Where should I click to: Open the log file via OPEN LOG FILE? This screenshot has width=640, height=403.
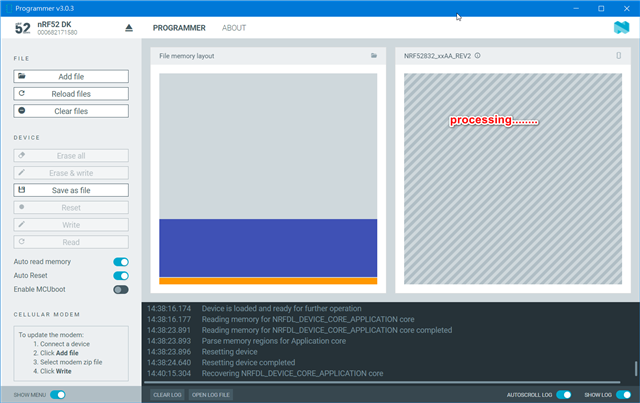[211, 395]
